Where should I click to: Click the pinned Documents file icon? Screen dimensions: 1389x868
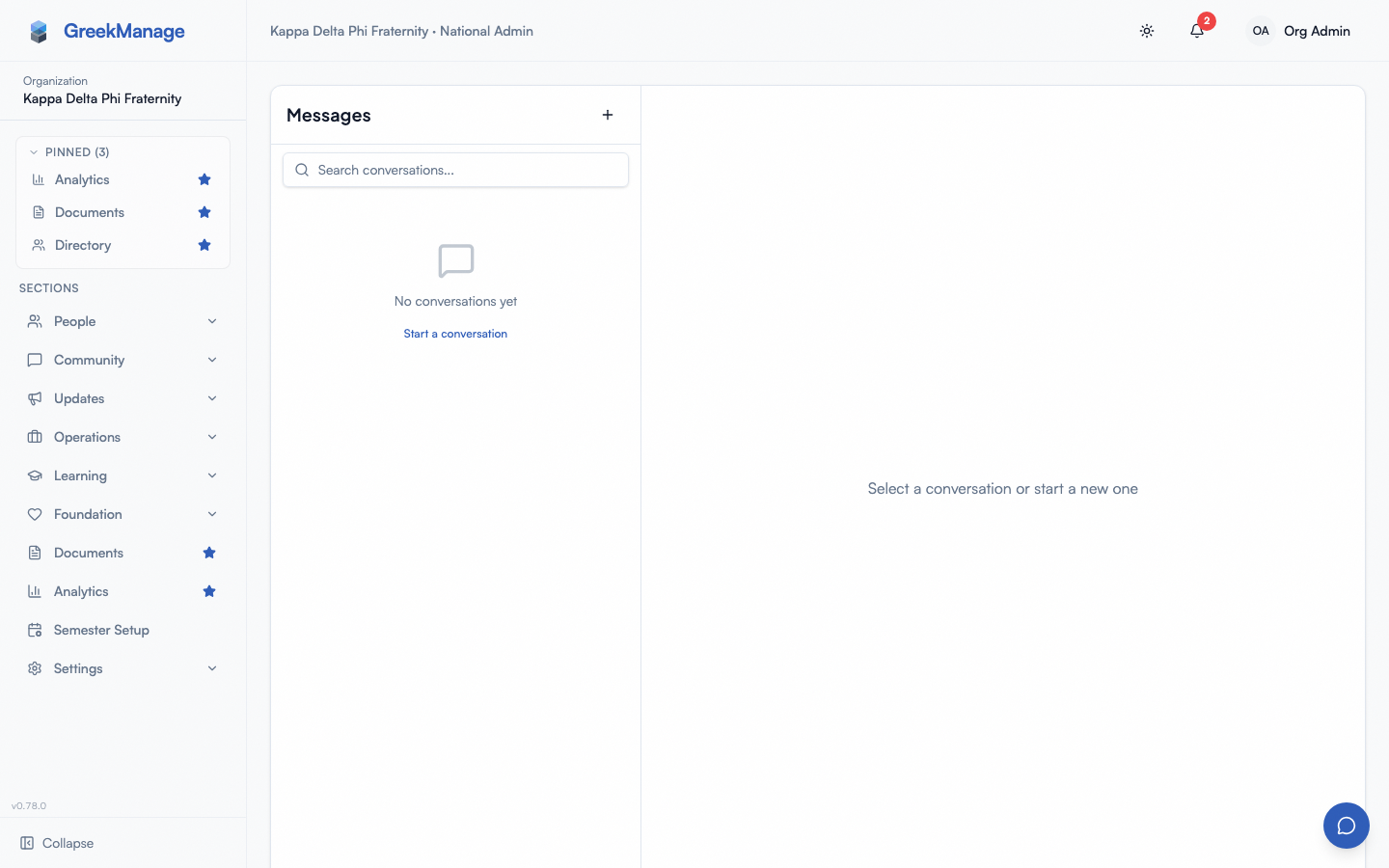pyautogui.click(x=39, y=212)
